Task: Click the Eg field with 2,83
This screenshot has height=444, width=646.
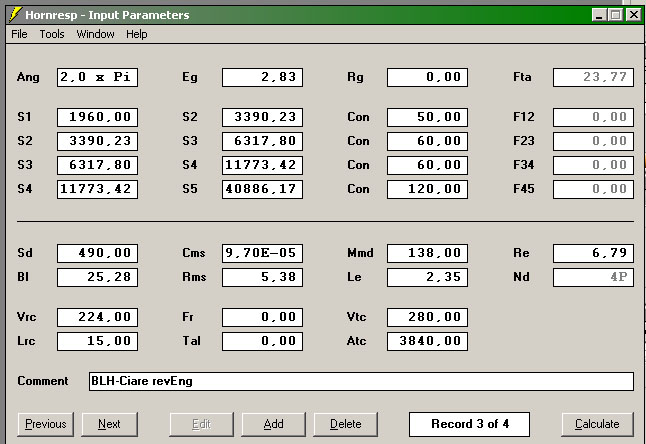Action: (262, 77)
